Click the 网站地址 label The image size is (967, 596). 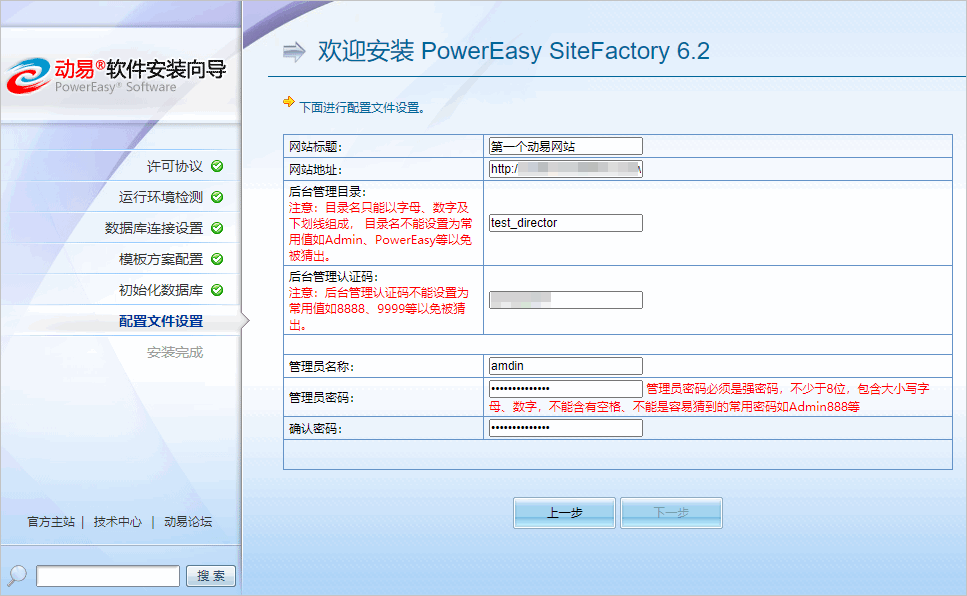pos(315,170)
